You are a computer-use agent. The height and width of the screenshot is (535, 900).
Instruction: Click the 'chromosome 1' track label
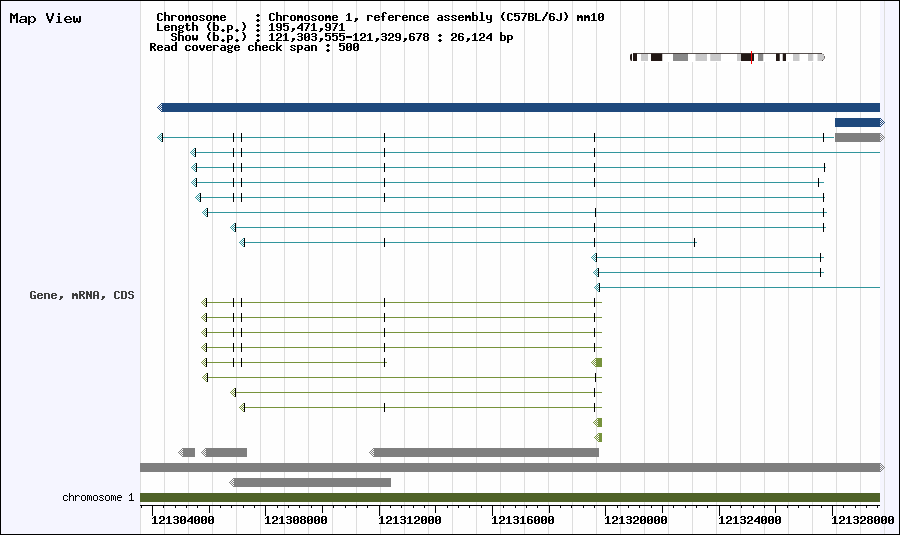(x=98, y=497)
